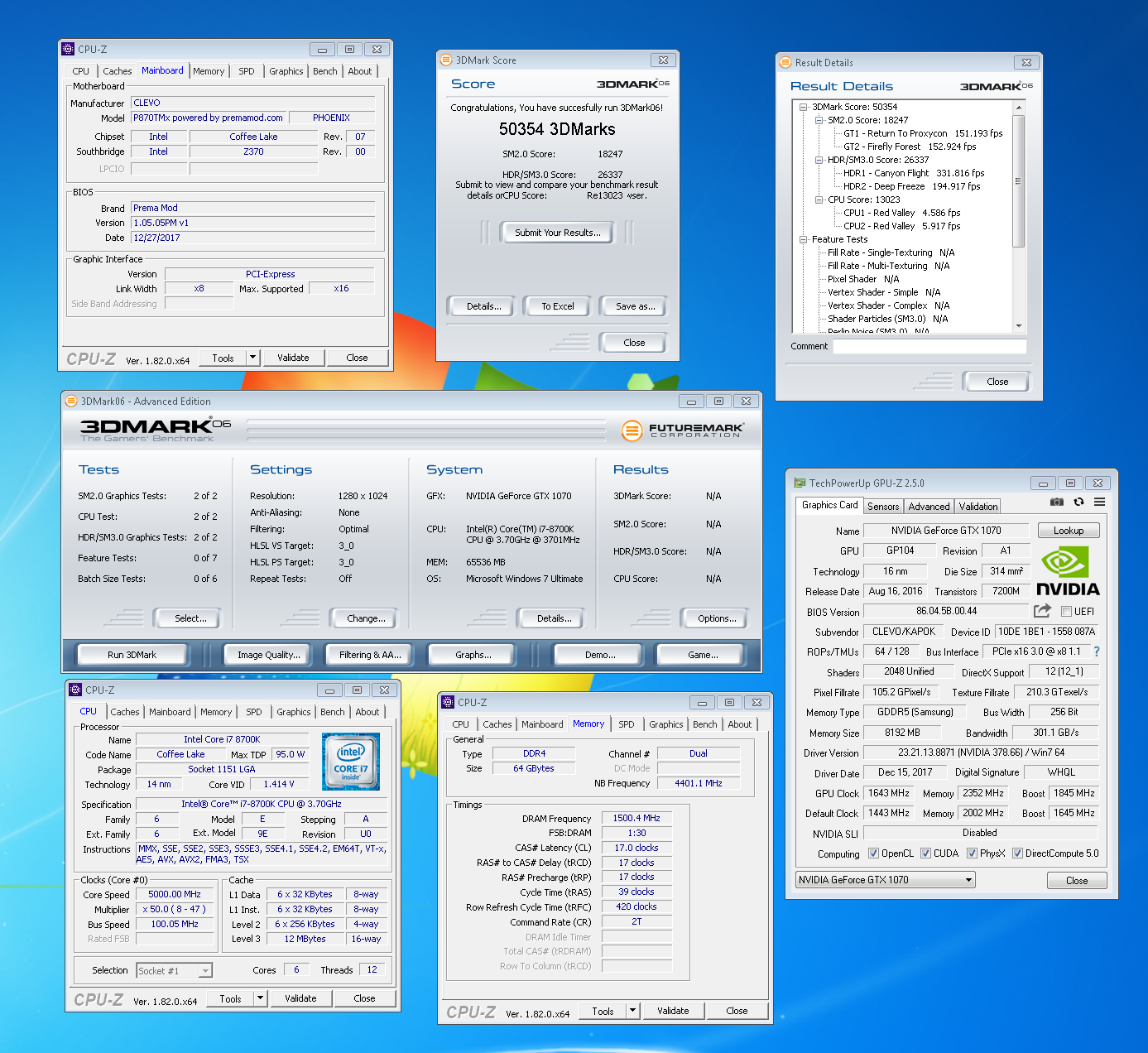The height and width of the screenshot is (1053, 1148).
Task: Collapse the SM2.0 Score: 18247 tree node
Action: click(x=819, y=120)
